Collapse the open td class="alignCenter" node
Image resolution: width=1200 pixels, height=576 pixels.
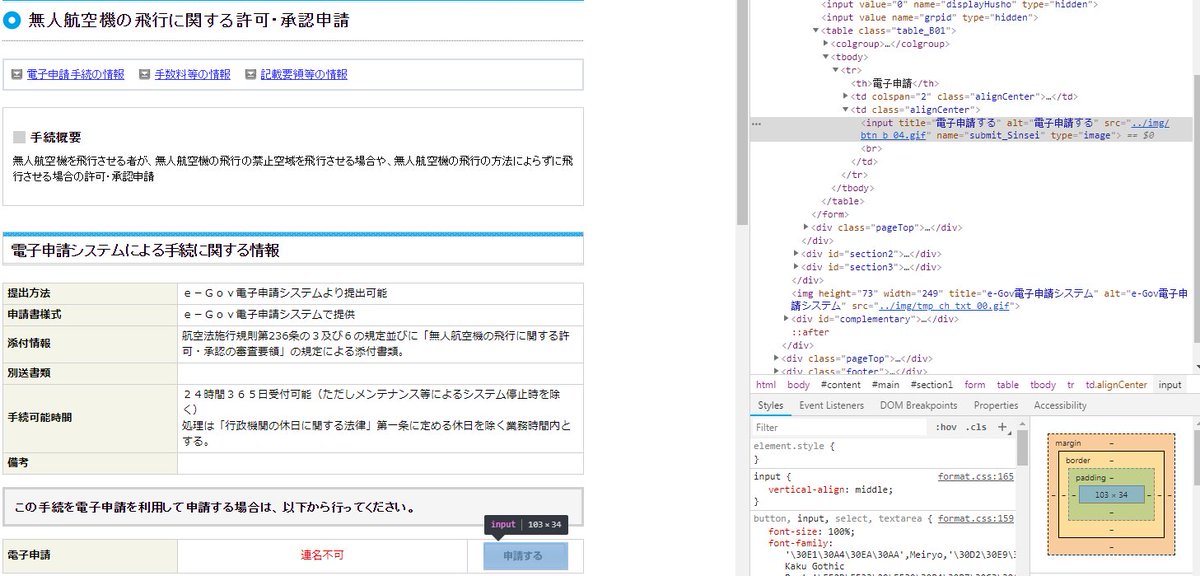(x=846, y=109)
